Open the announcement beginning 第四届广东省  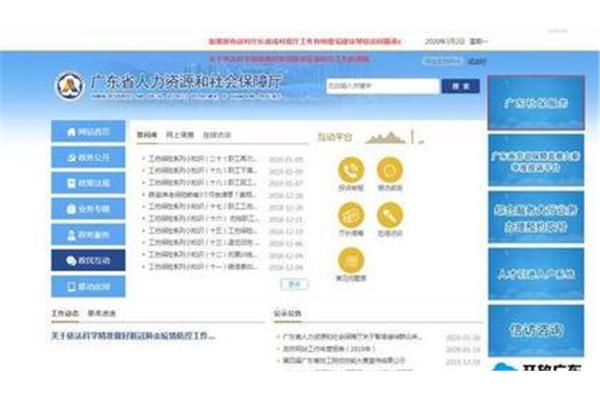[x=344, y=360]
